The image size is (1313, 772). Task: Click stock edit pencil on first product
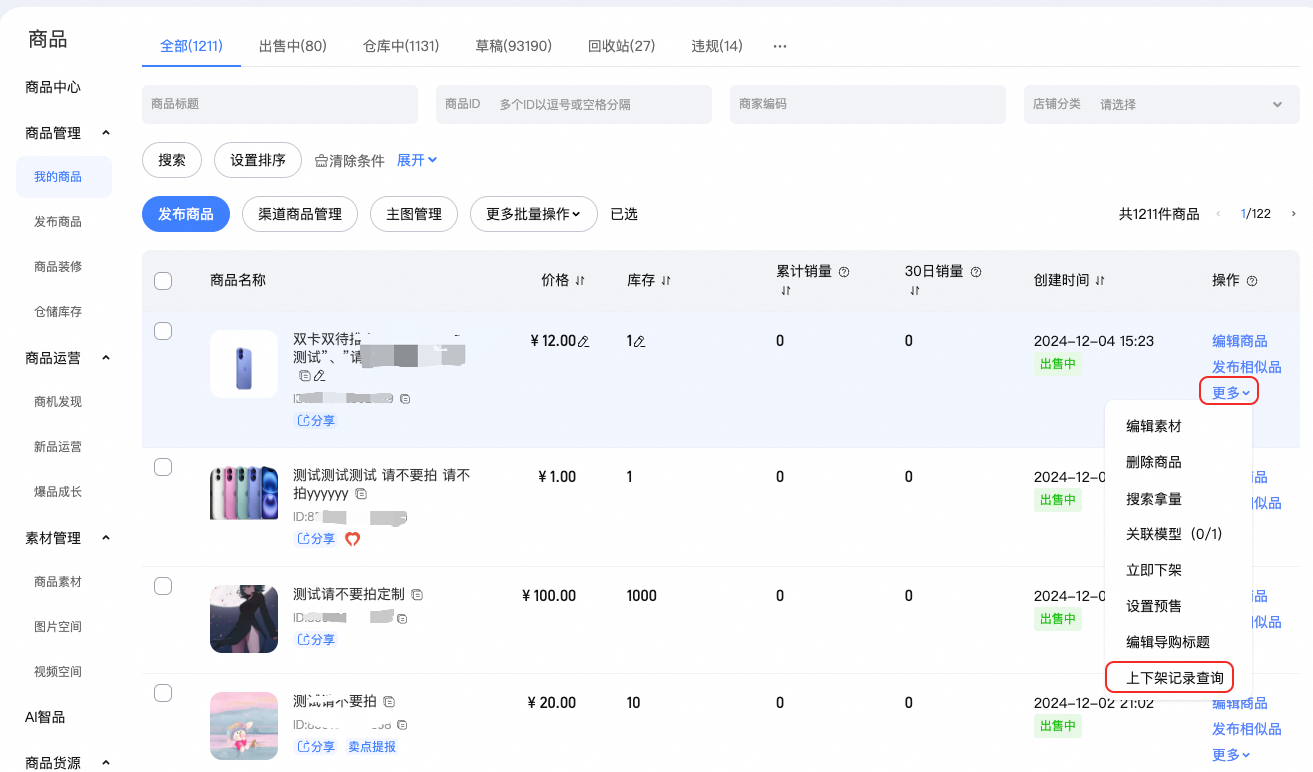640,342
